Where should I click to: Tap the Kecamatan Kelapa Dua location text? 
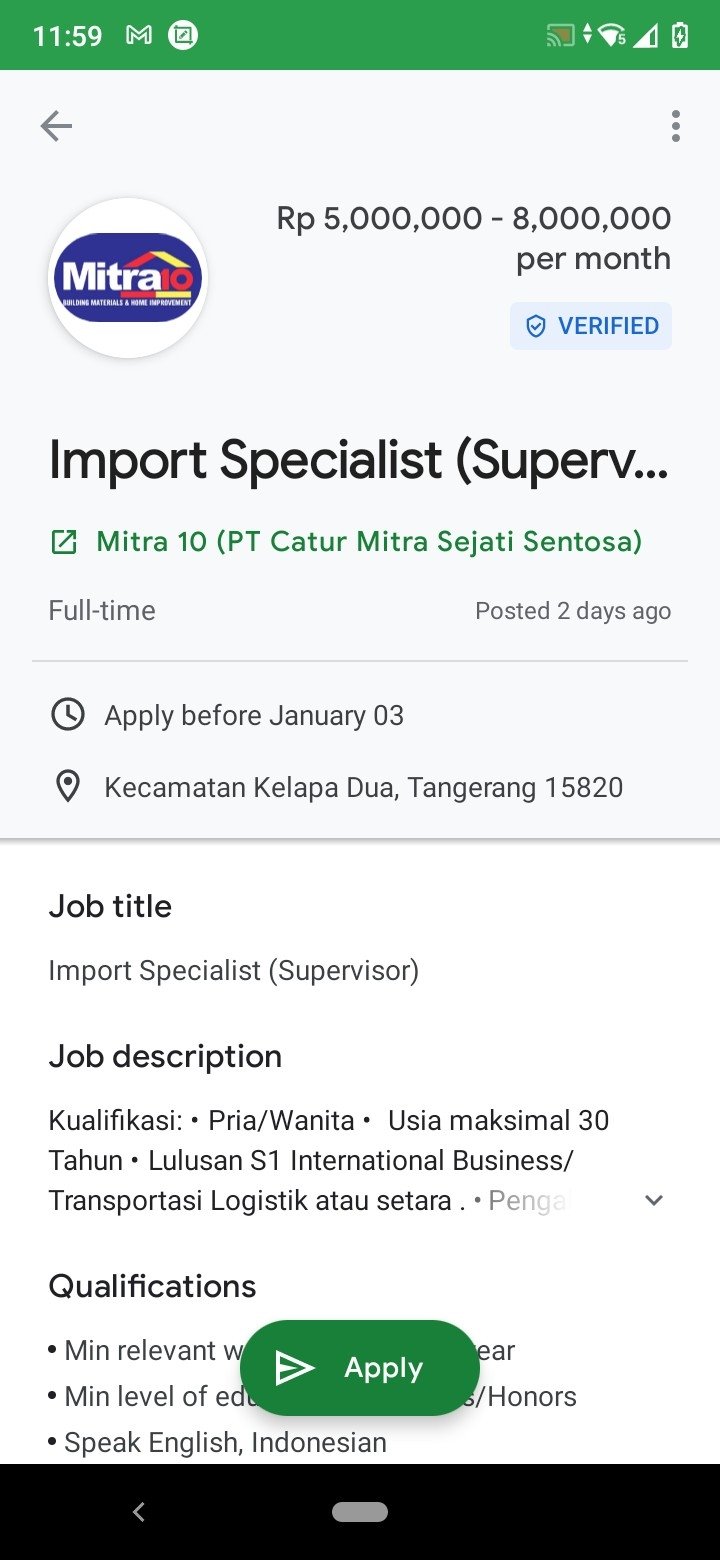(364, 787)
